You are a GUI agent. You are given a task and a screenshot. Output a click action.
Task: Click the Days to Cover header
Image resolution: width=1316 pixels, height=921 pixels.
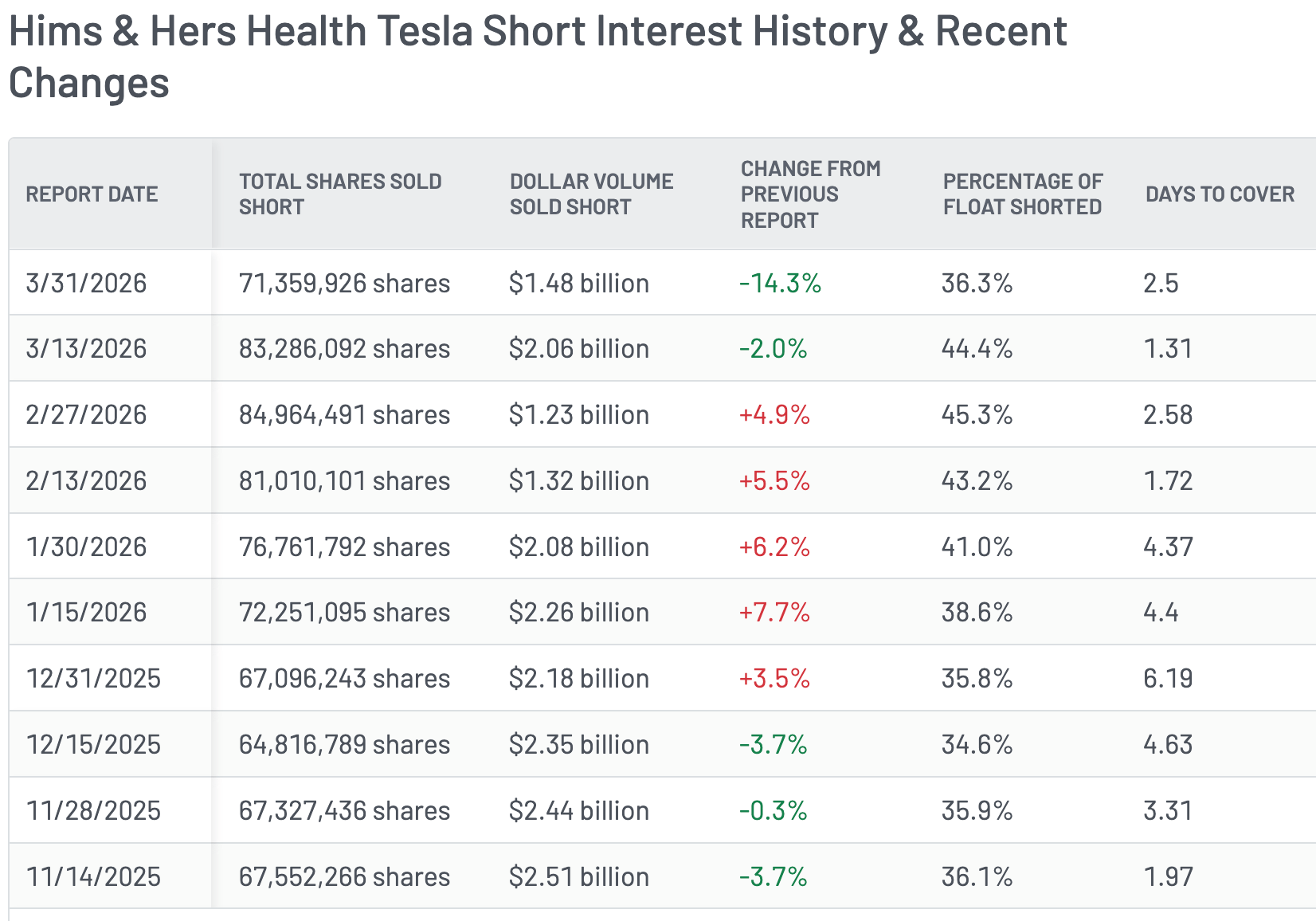coord(1219,194)
